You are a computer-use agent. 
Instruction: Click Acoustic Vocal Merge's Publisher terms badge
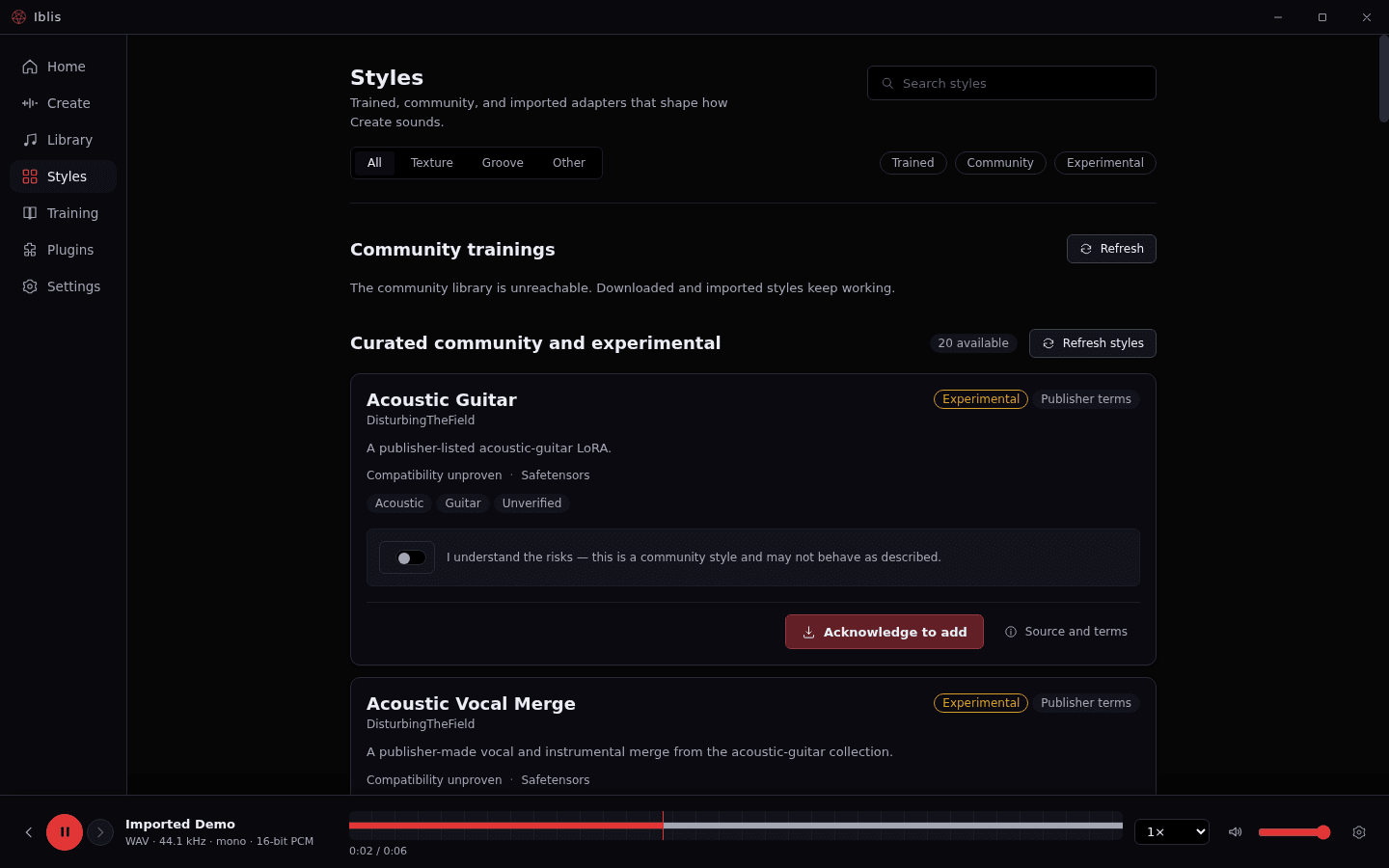1085,703
